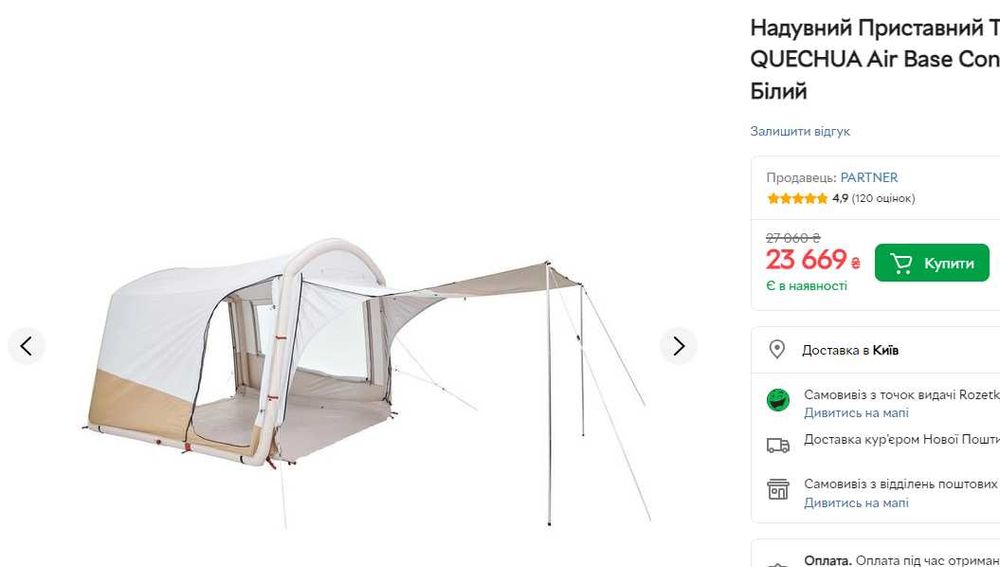Click the green Rozetka pickup smiley icon
The image size is (1000, 567).
pyautogui.click(x=778, y=401)
